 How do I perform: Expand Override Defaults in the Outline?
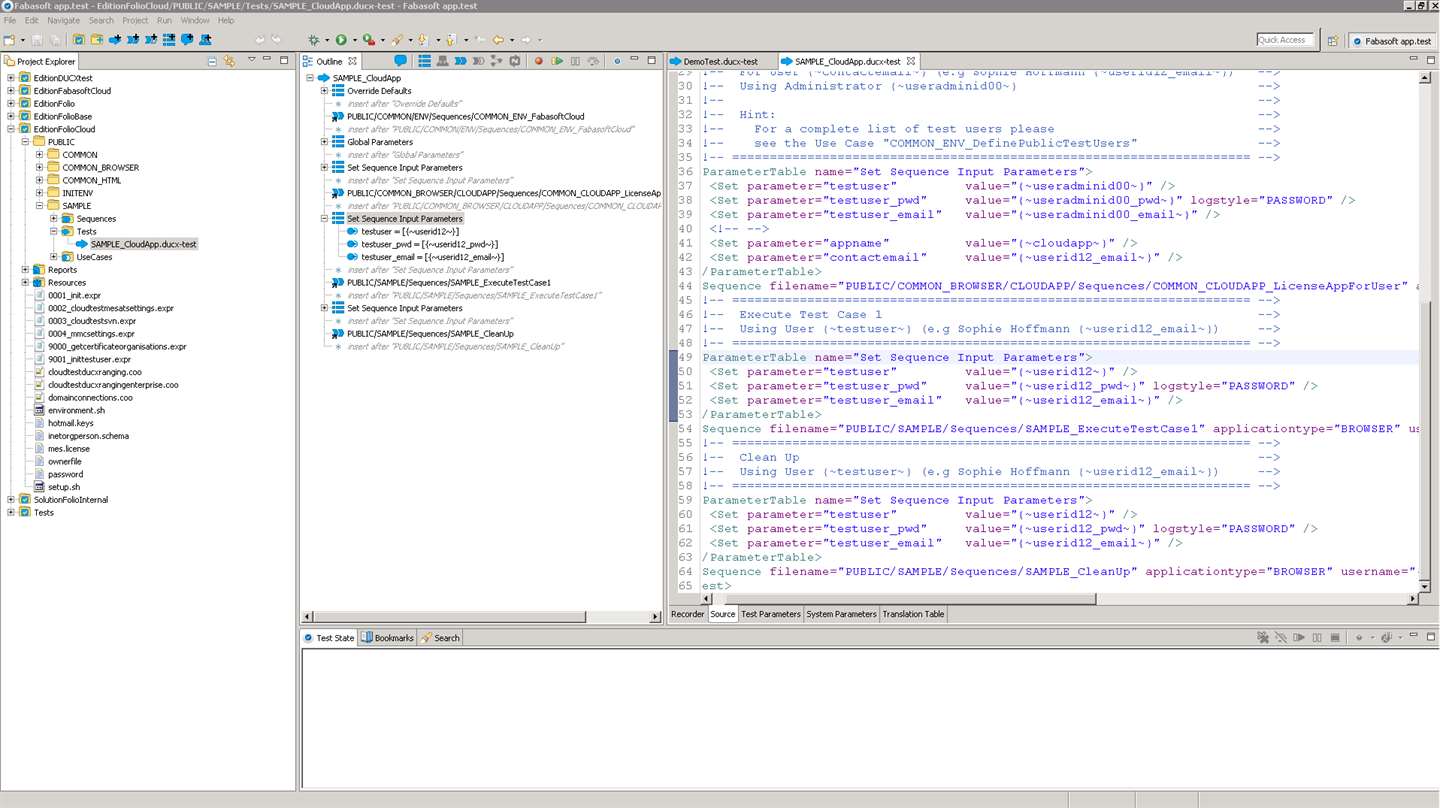tap(325, 91)
